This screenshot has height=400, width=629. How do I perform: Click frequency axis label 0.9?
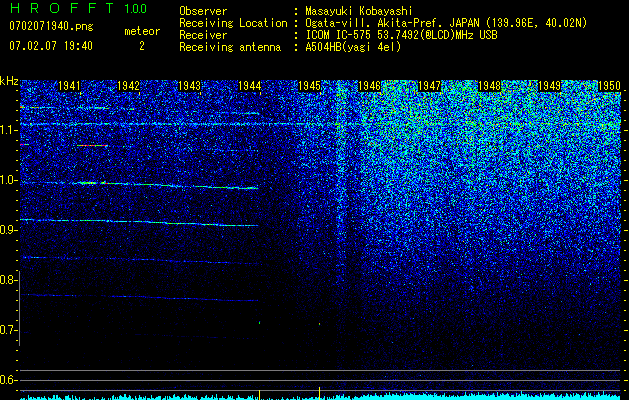(8, 230)
